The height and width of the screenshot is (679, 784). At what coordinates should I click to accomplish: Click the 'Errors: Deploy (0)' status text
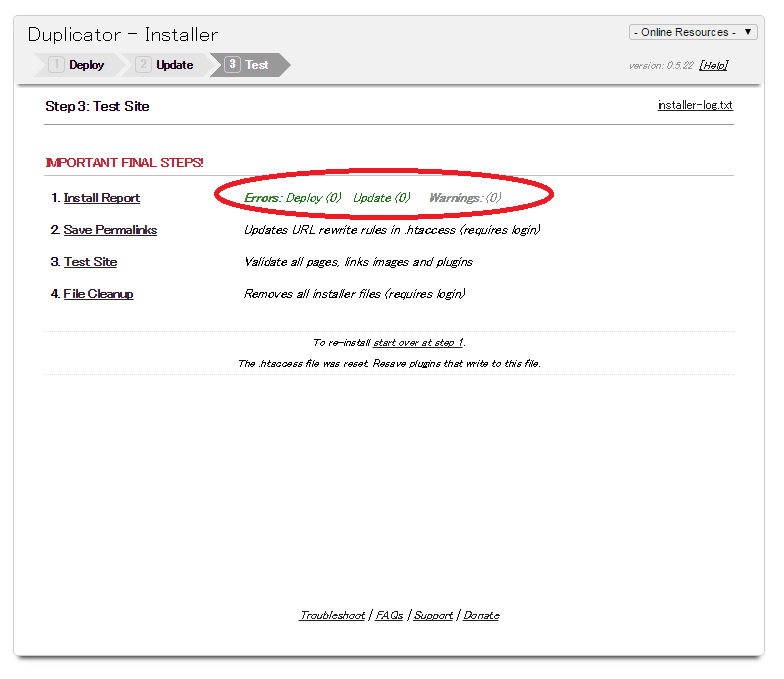click(x=292, y=198)
